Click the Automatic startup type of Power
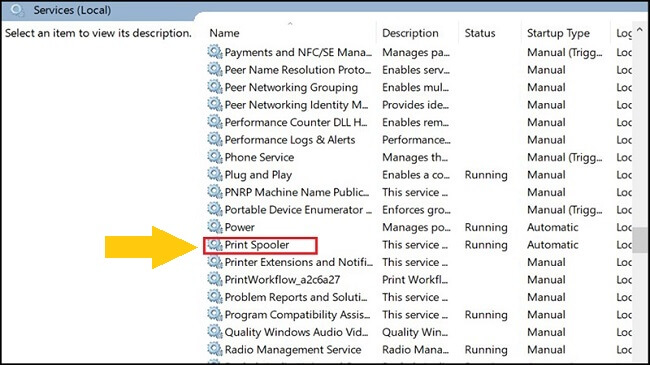 553,227
